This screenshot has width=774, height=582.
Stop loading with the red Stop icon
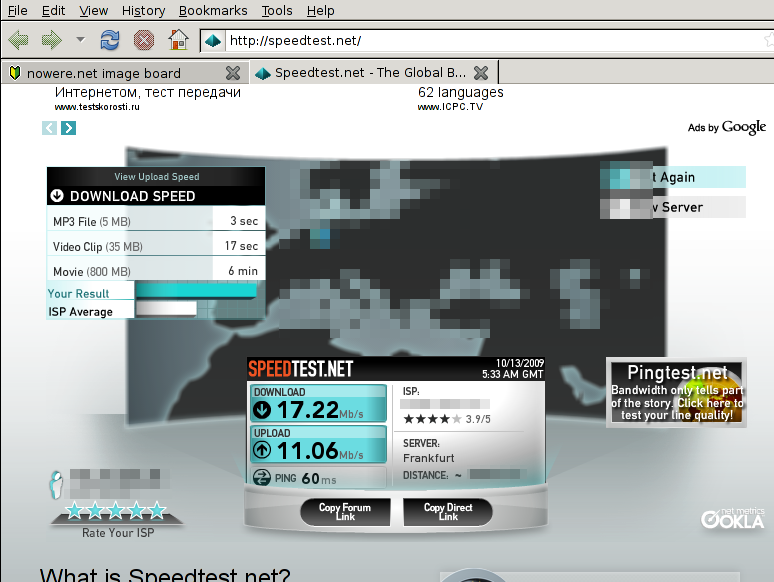pyautogui.click(x=144, y=40)
